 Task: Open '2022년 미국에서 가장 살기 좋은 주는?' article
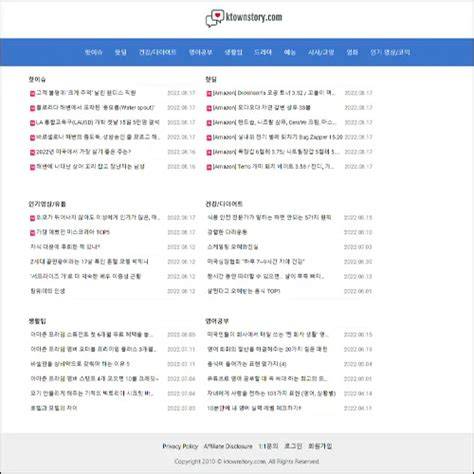coord(83,152)
